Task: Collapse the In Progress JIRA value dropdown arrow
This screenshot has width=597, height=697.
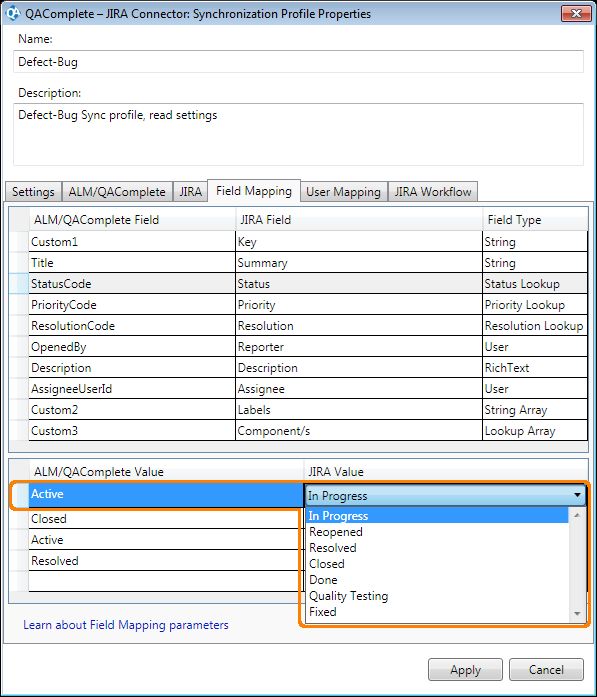Action: coord(577,495)
